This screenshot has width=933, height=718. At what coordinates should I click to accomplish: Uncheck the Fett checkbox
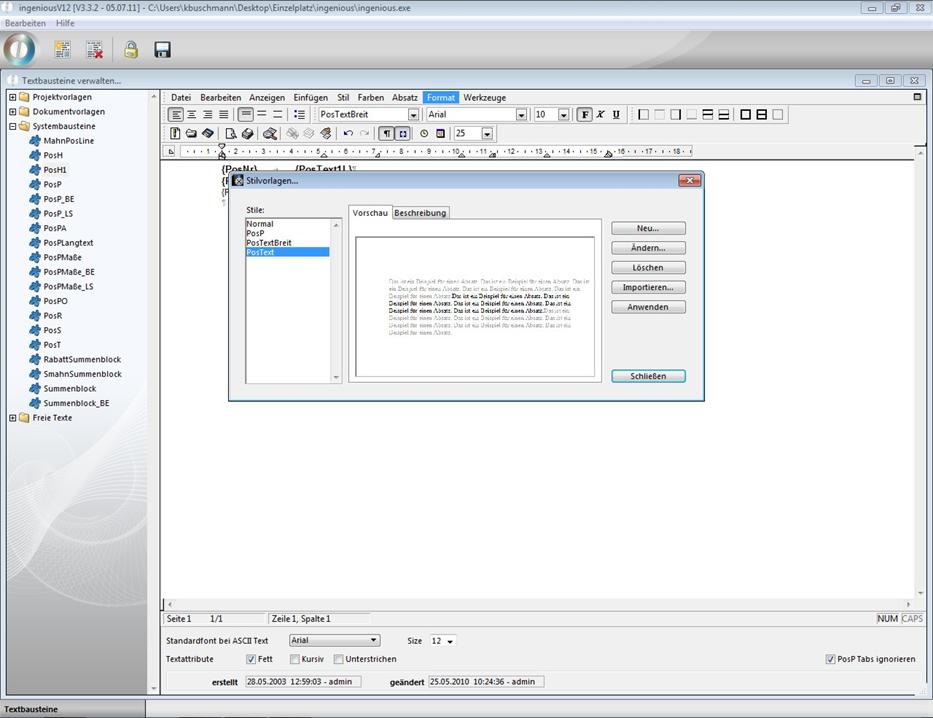251,659
